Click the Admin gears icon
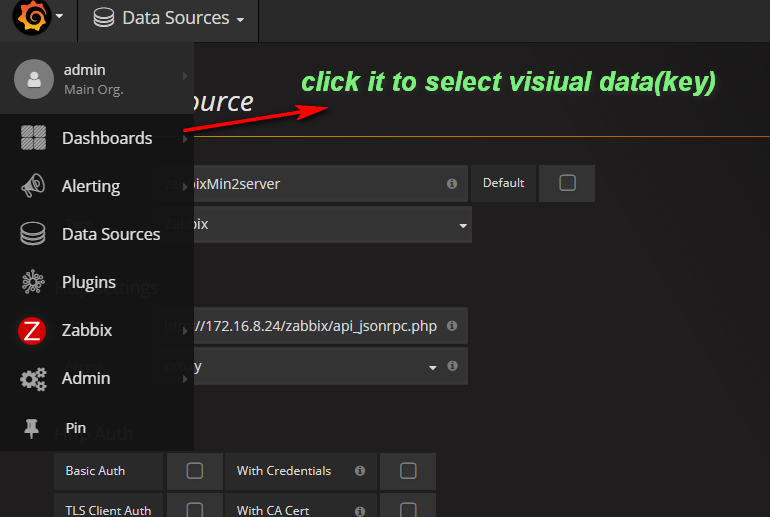Image resolution: width=770 pixels, height=517 pixels. [33, 379]
